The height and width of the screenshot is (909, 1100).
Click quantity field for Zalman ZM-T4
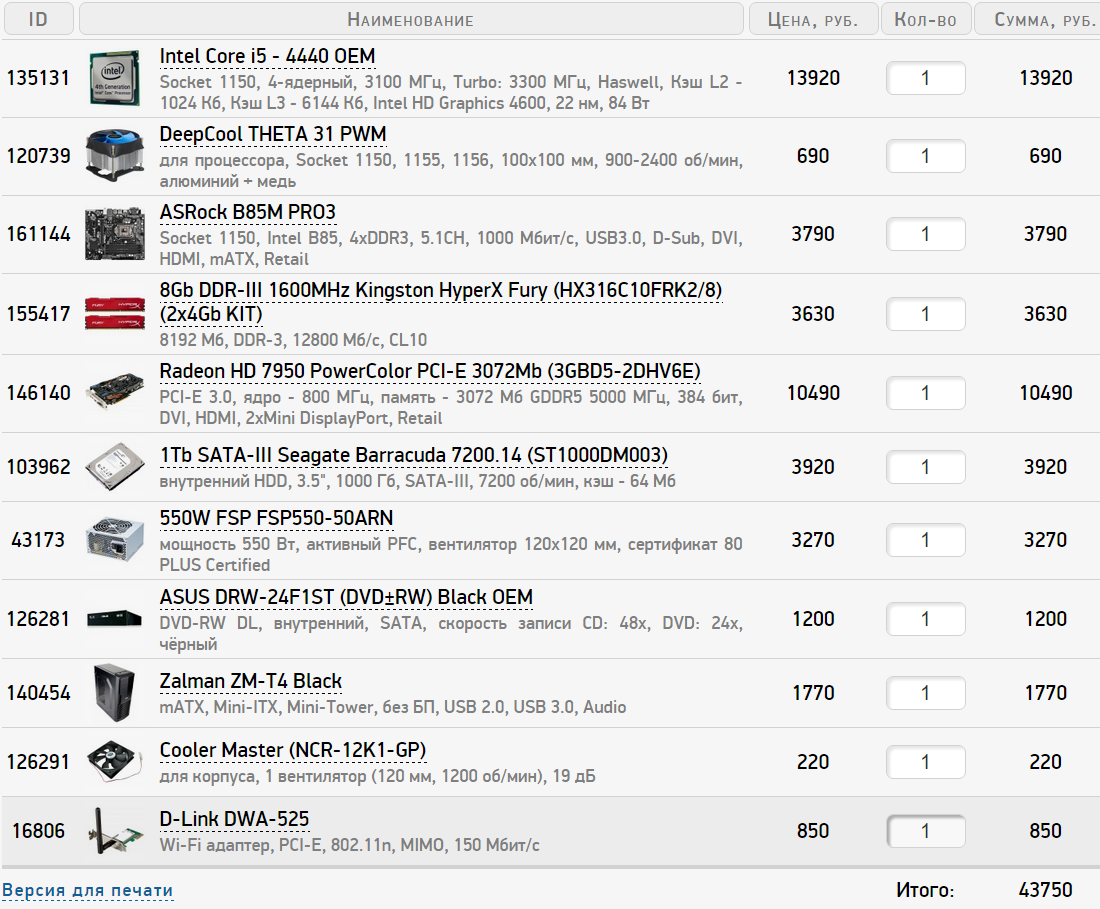click(925, 693)
